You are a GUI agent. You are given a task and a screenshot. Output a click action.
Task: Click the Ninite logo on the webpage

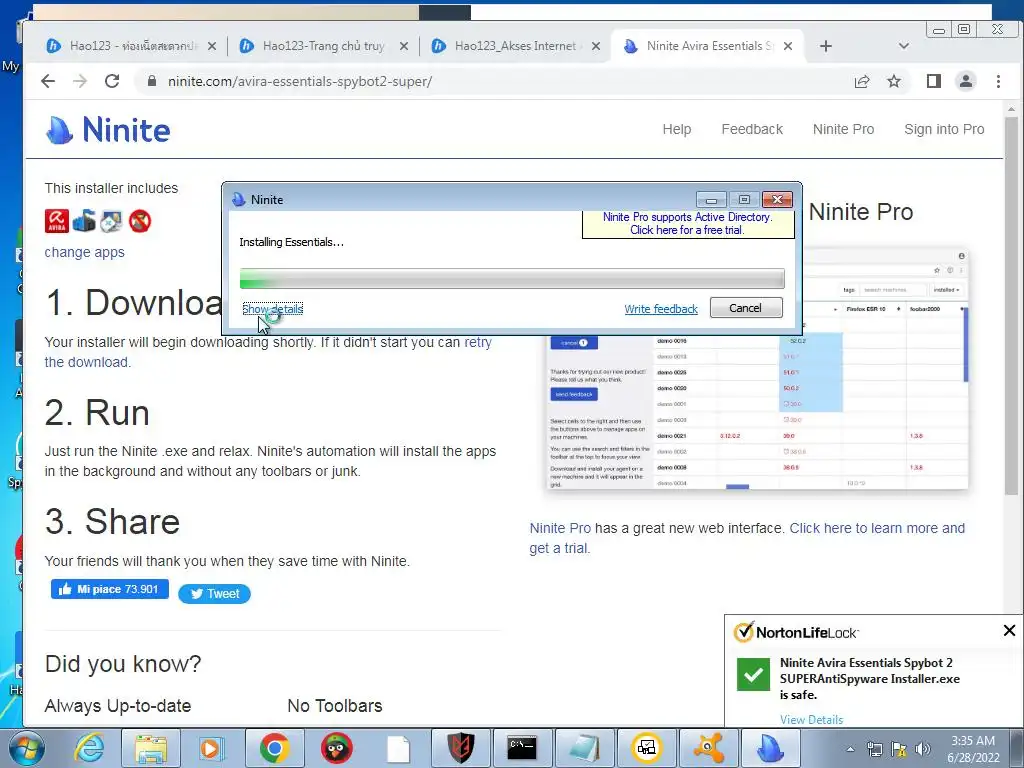(x=108, y=130)
